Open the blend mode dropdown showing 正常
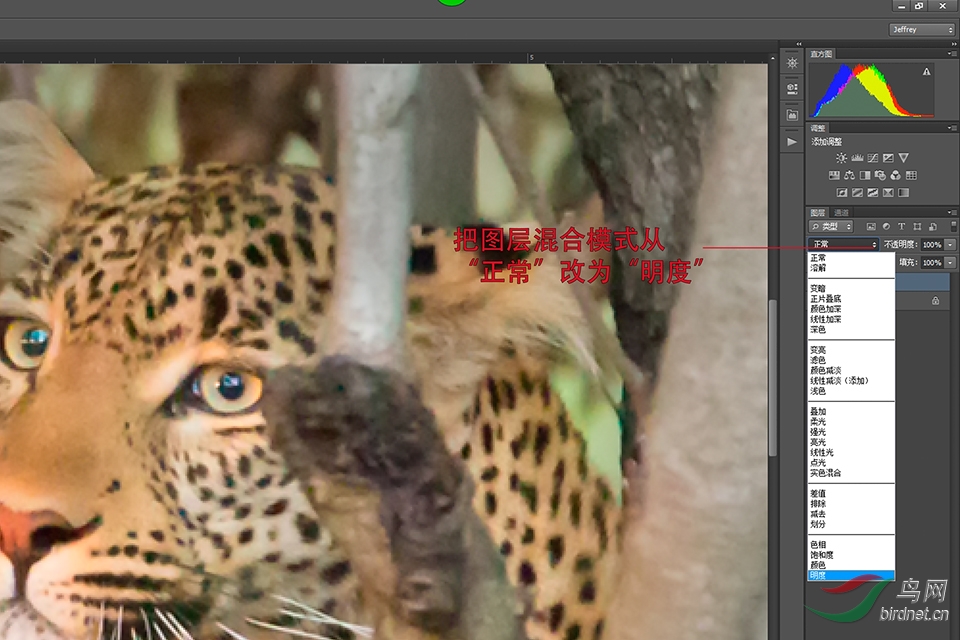 [844, 244]
